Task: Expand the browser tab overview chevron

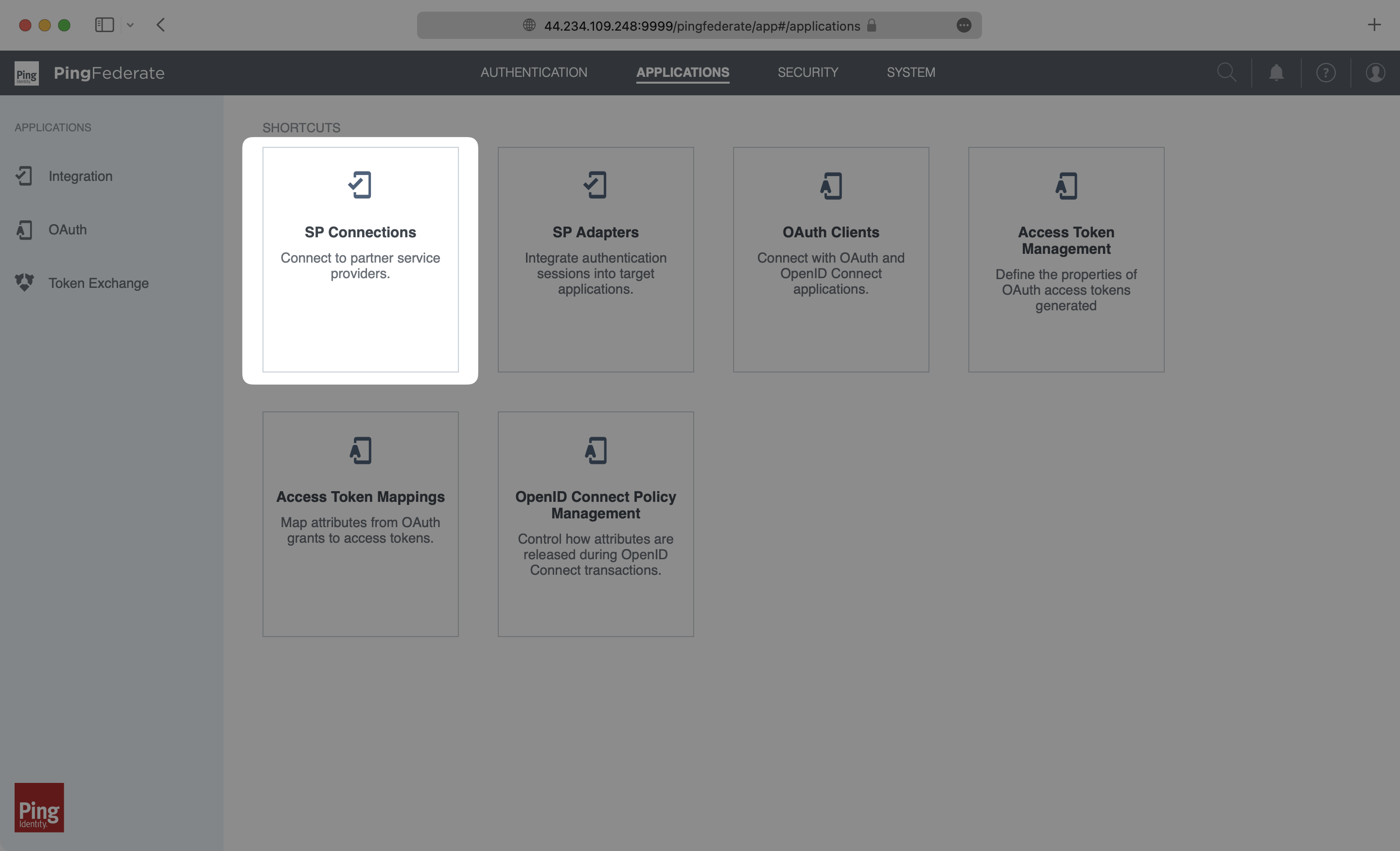Action: tap(130, 24)
